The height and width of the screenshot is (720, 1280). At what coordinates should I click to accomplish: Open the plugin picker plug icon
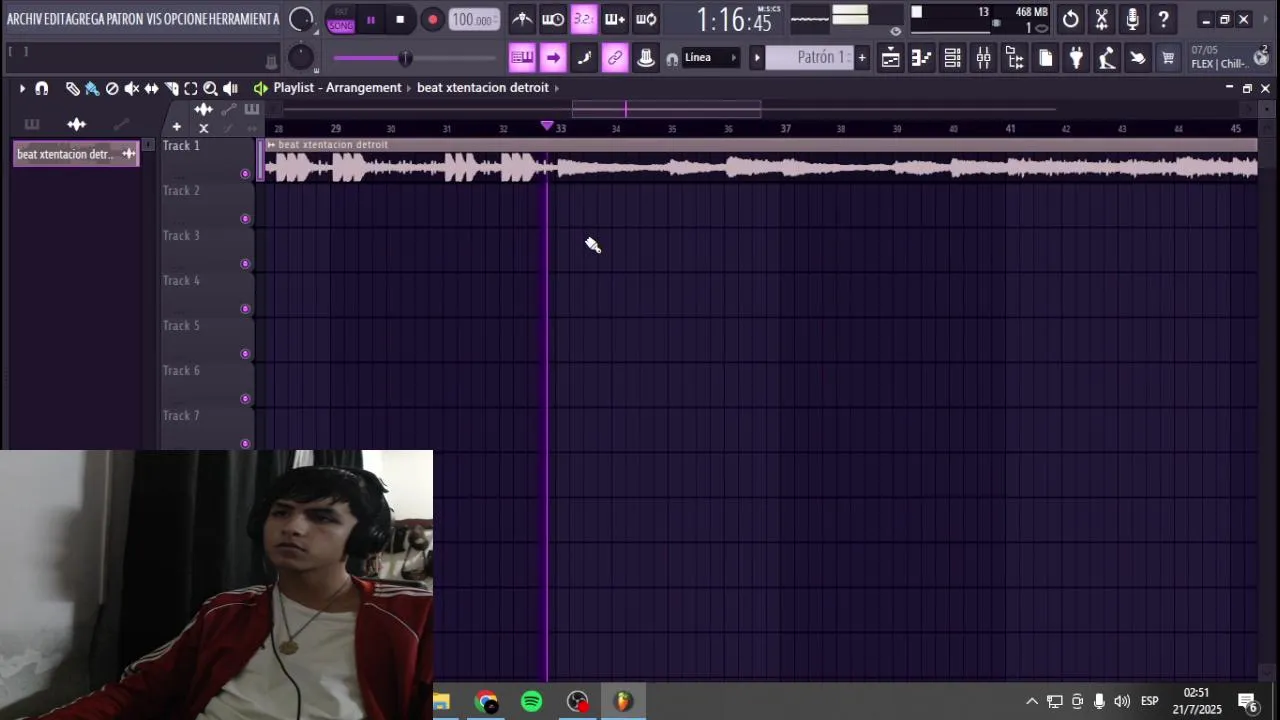1076,58
